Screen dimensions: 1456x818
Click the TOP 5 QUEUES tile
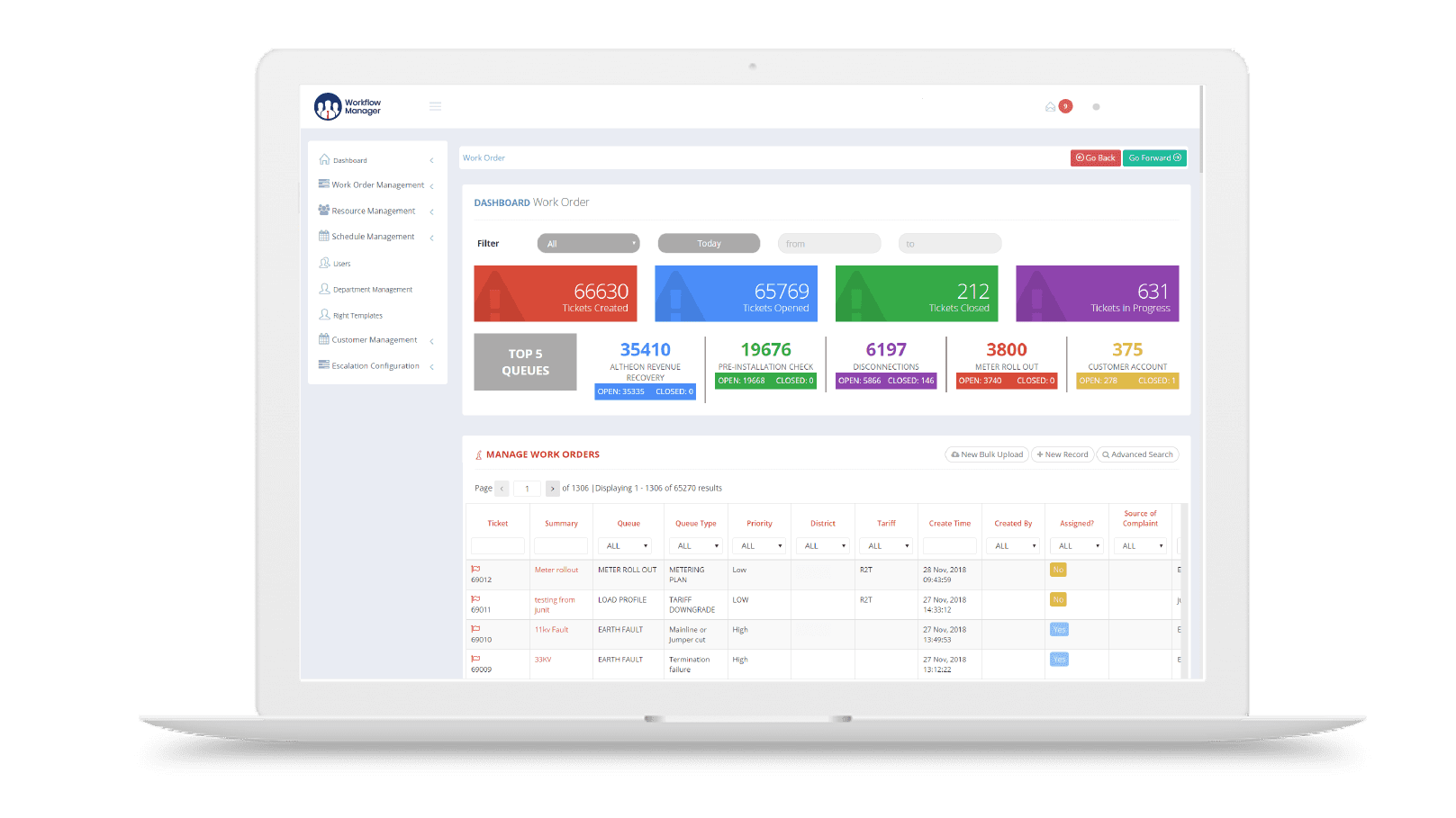click(525, 362)
